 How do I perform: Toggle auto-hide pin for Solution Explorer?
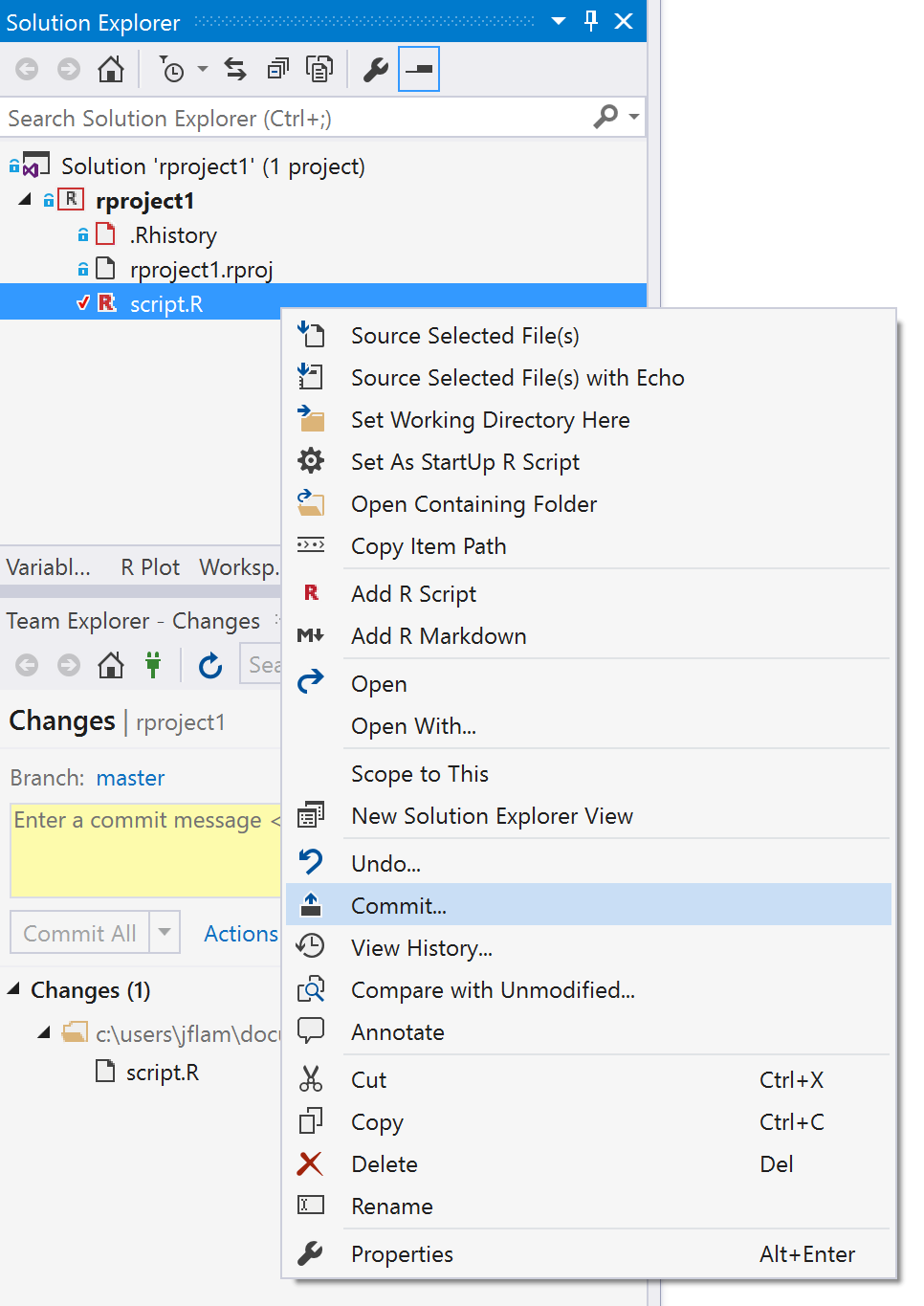coord(591,21)
